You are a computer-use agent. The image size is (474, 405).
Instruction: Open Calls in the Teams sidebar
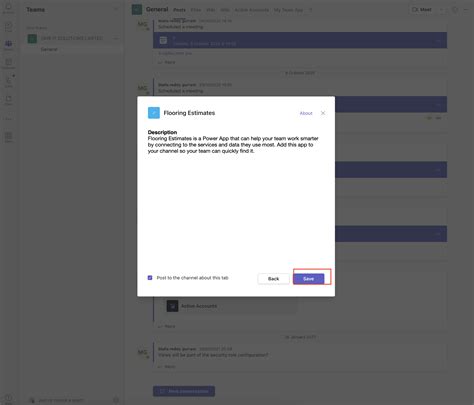[x=8, y=81]
